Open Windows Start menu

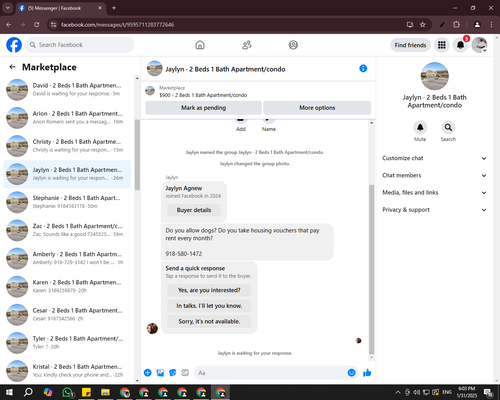pyautogui.click(x=9, y=392)
